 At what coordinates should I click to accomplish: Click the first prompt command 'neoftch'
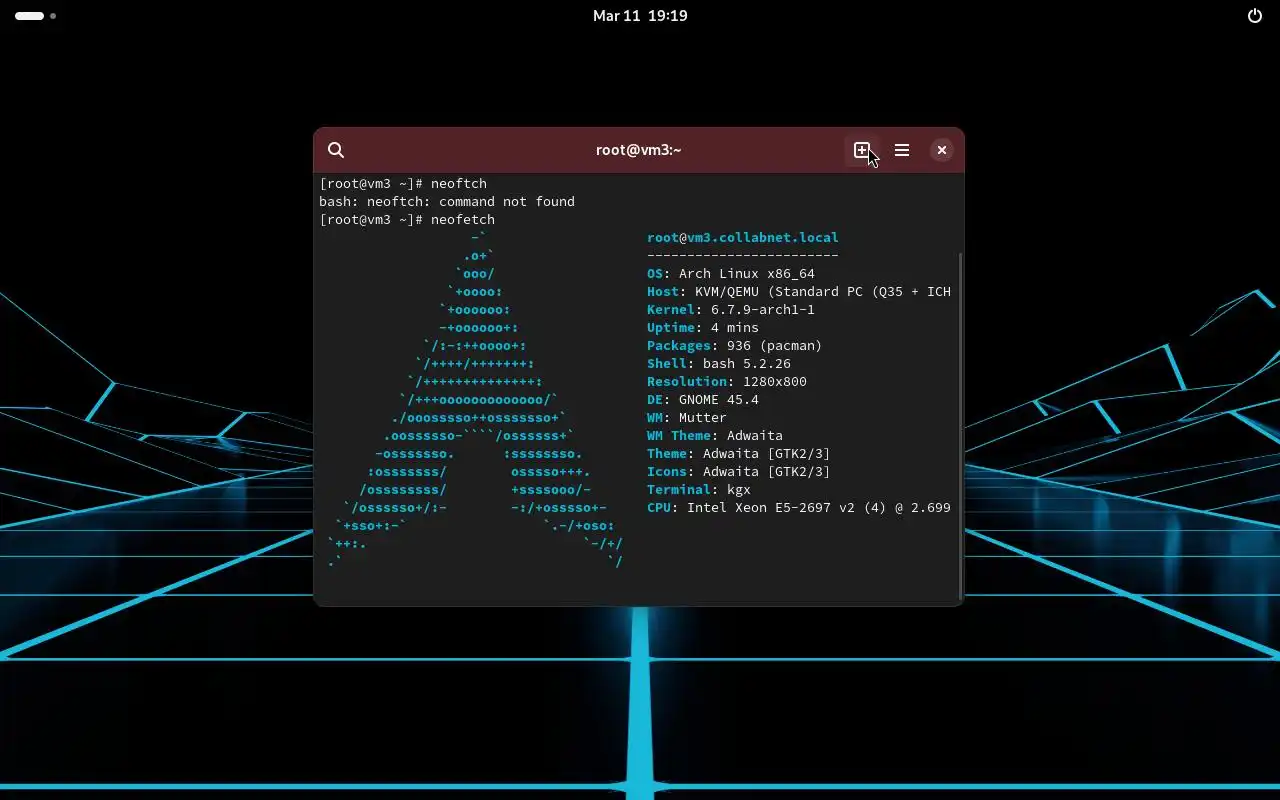459,184
